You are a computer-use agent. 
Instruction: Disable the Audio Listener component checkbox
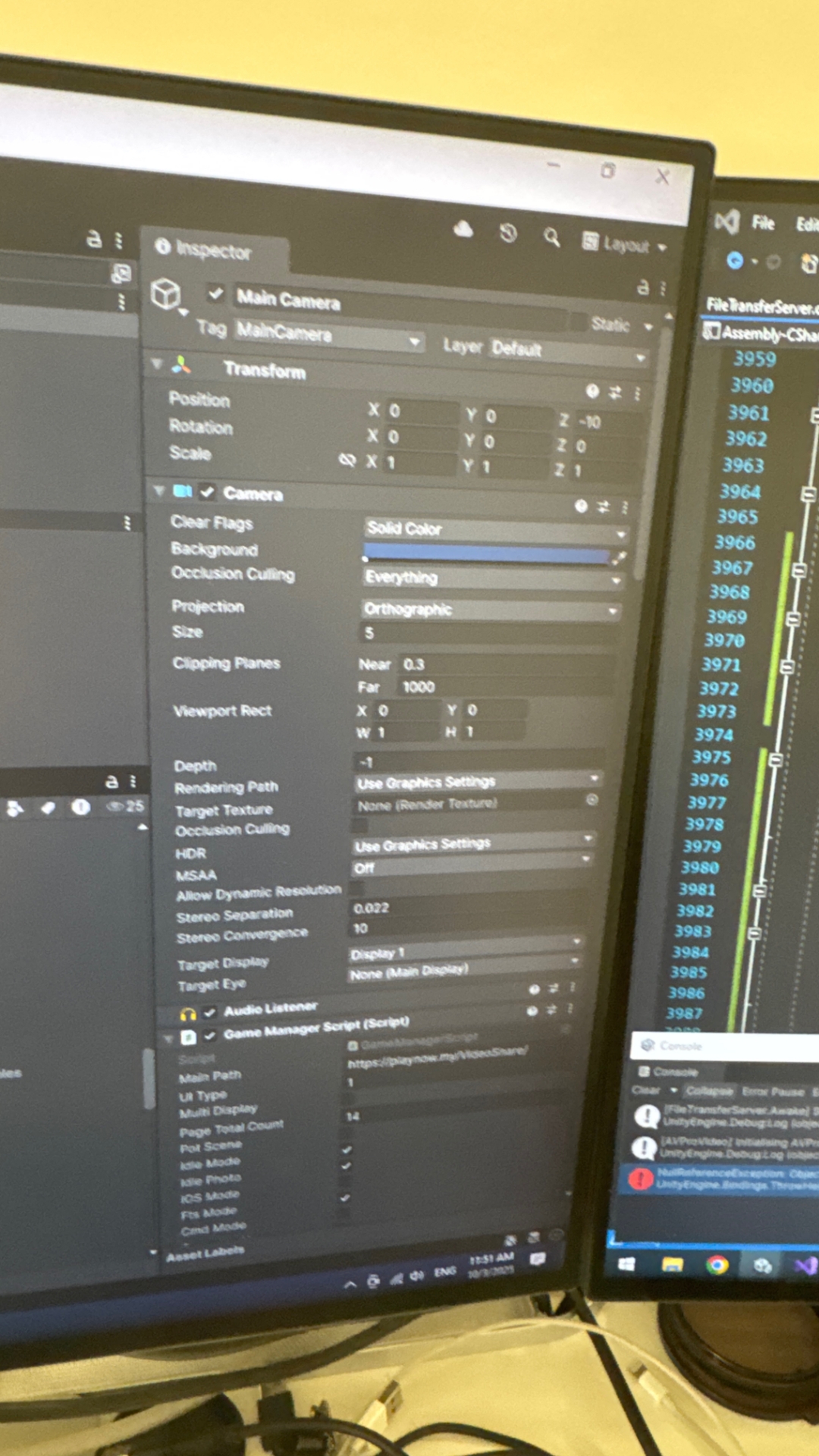click(210, 1012)
